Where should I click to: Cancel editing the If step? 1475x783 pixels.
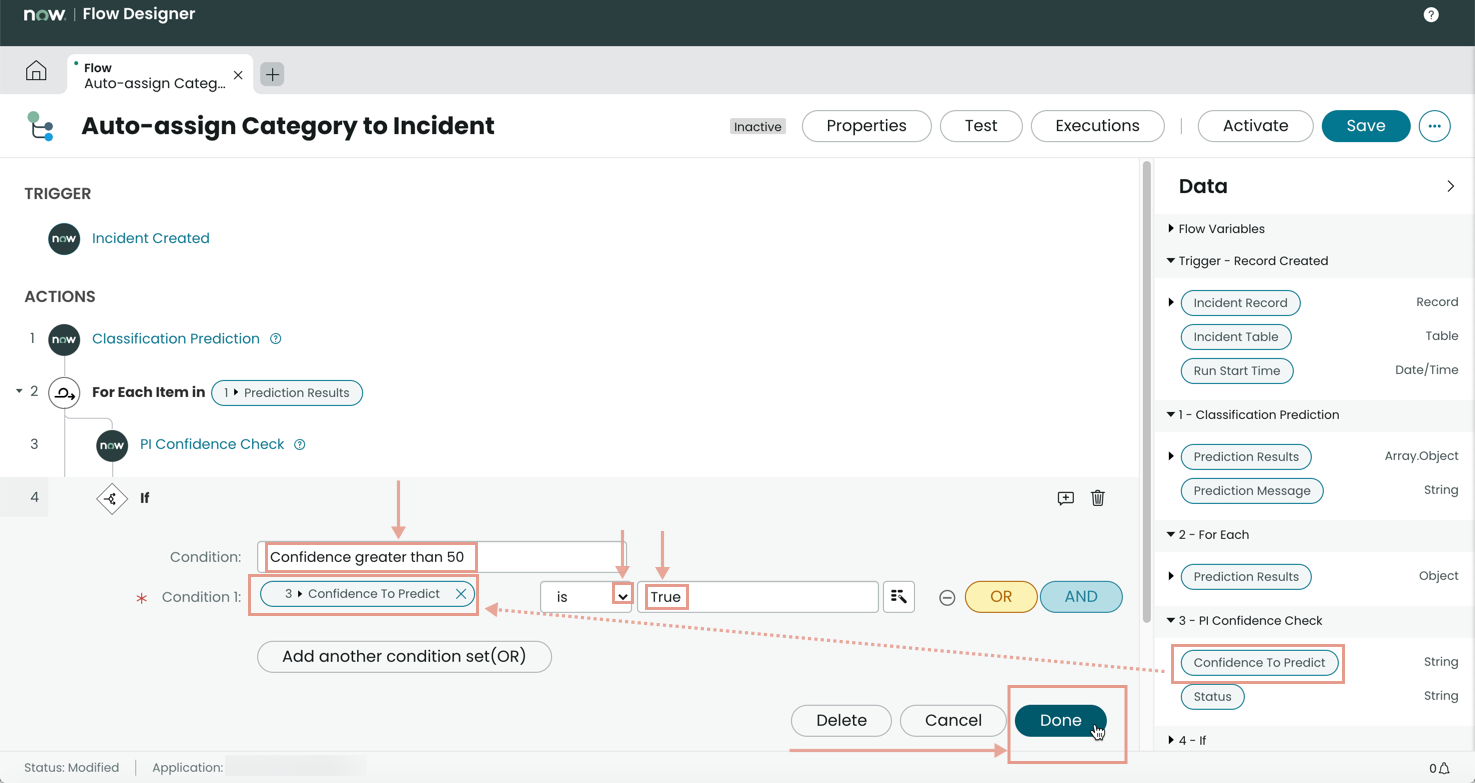[953, 721]
